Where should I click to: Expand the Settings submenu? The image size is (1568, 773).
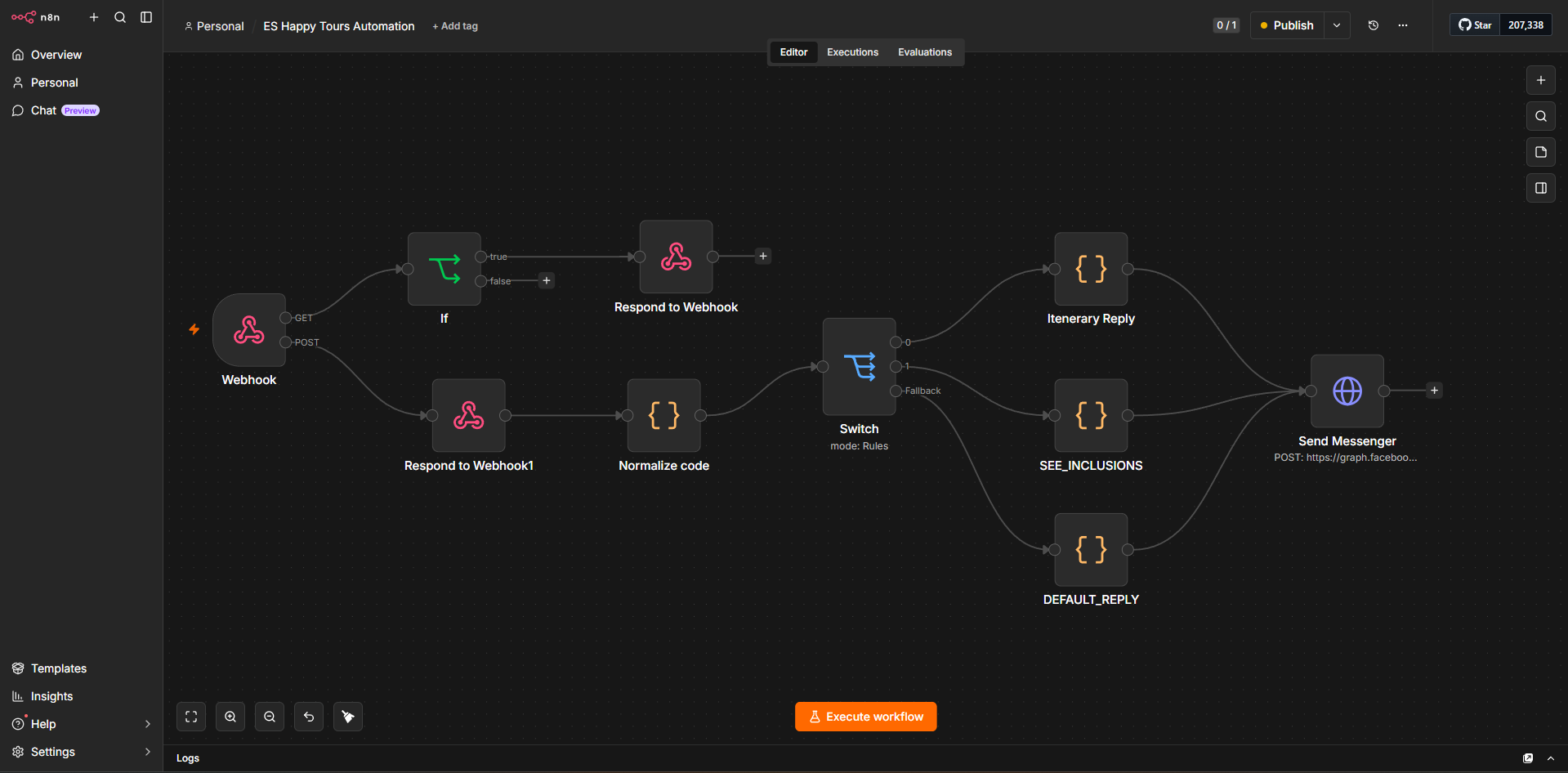coord(148,752)
